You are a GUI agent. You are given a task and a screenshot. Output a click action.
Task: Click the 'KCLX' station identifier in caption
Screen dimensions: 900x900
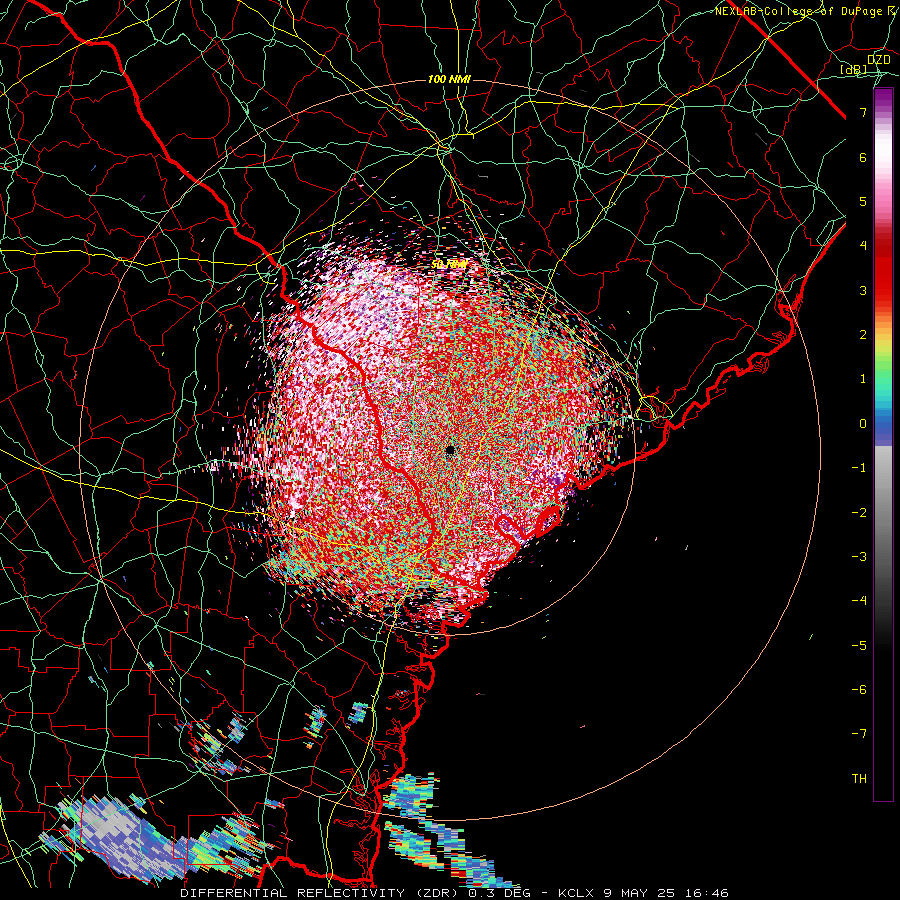574,893
